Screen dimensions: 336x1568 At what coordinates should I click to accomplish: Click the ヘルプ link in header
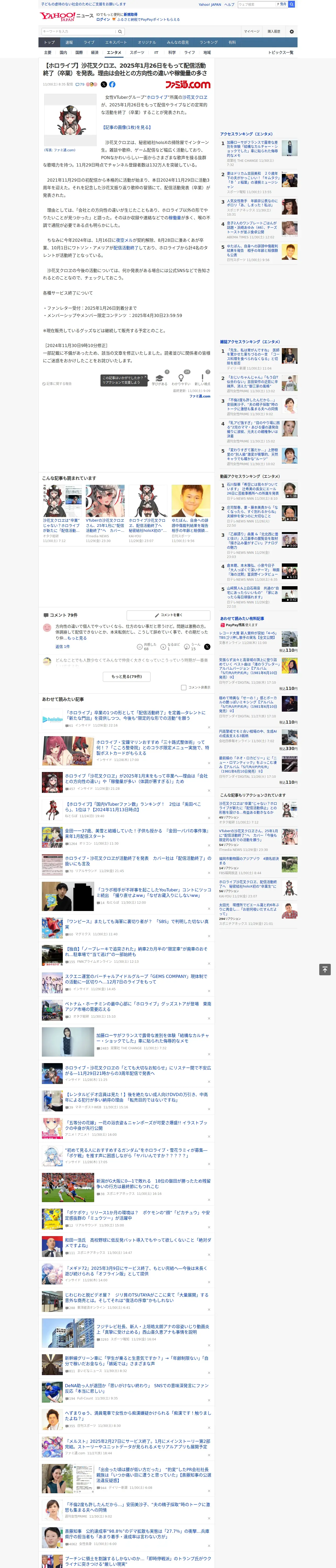229,4
